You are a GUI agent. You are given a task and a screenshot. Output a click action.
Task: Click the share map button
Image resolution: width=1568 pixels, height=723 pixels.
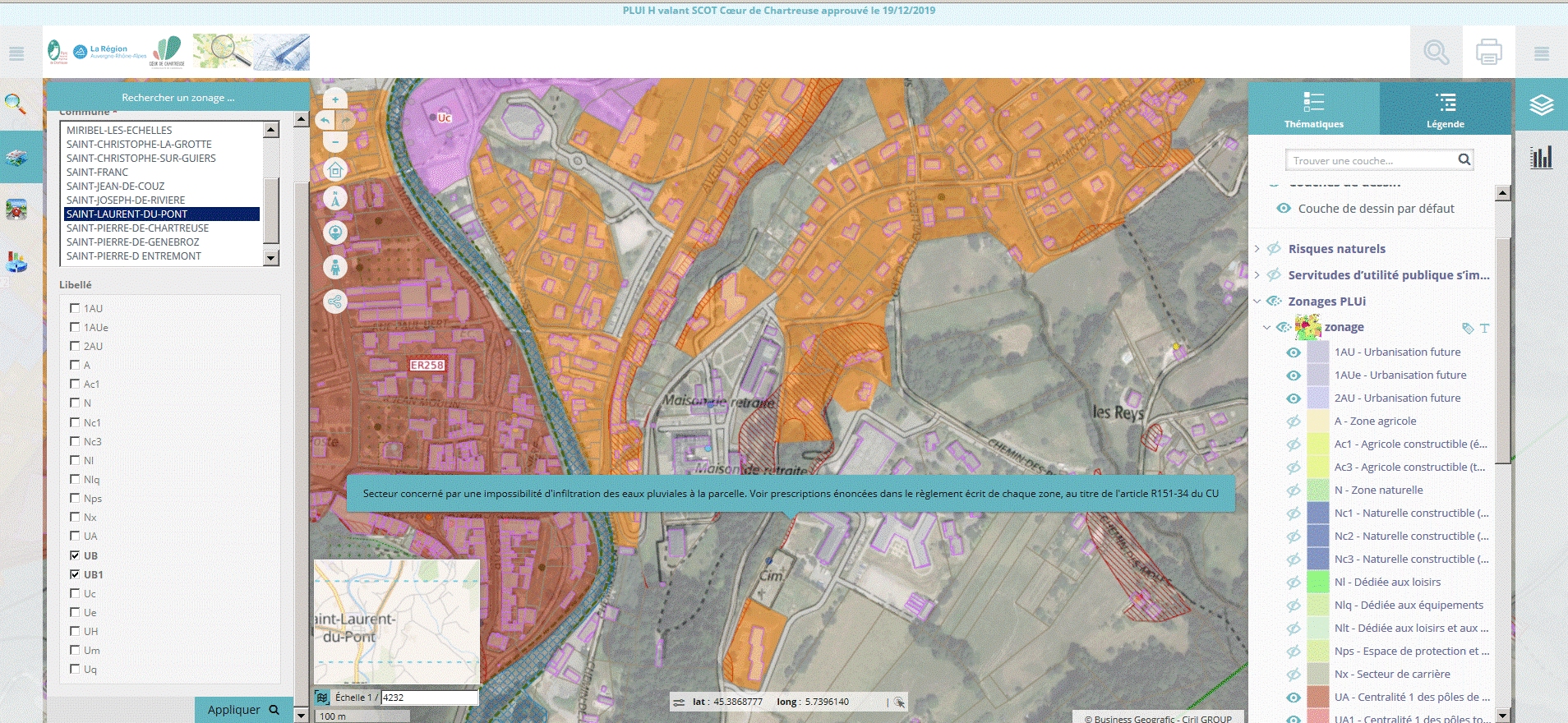pos(335,302)
